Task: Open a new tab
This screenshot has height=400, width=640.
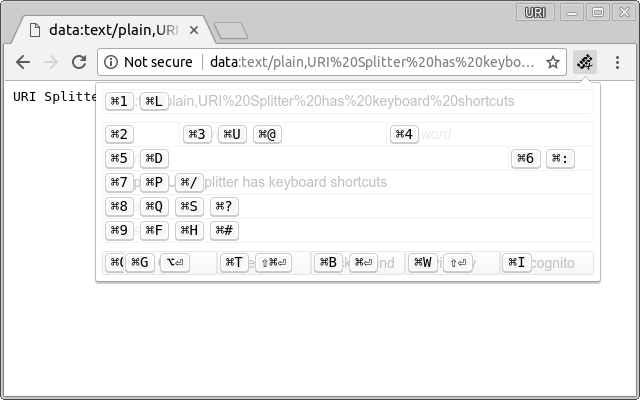Action: click(231, 31)
